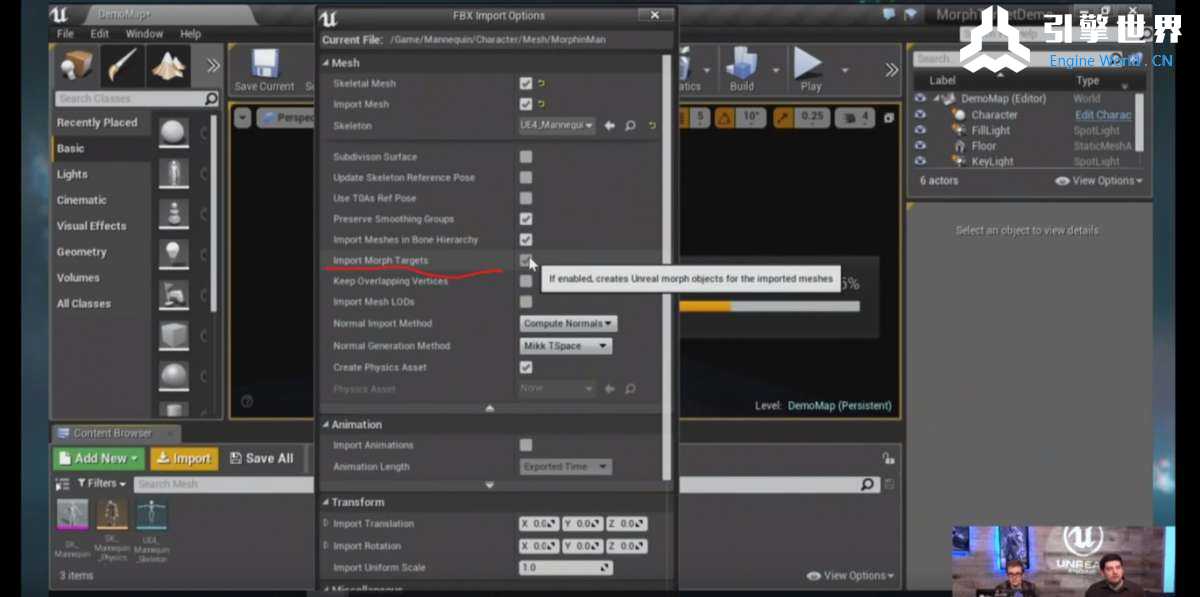Toggle visibility eye for the Floor actor
Image resolution: width=1200 pixels, height=597 pixels.
pyautogui.click(x=921, y=146)
